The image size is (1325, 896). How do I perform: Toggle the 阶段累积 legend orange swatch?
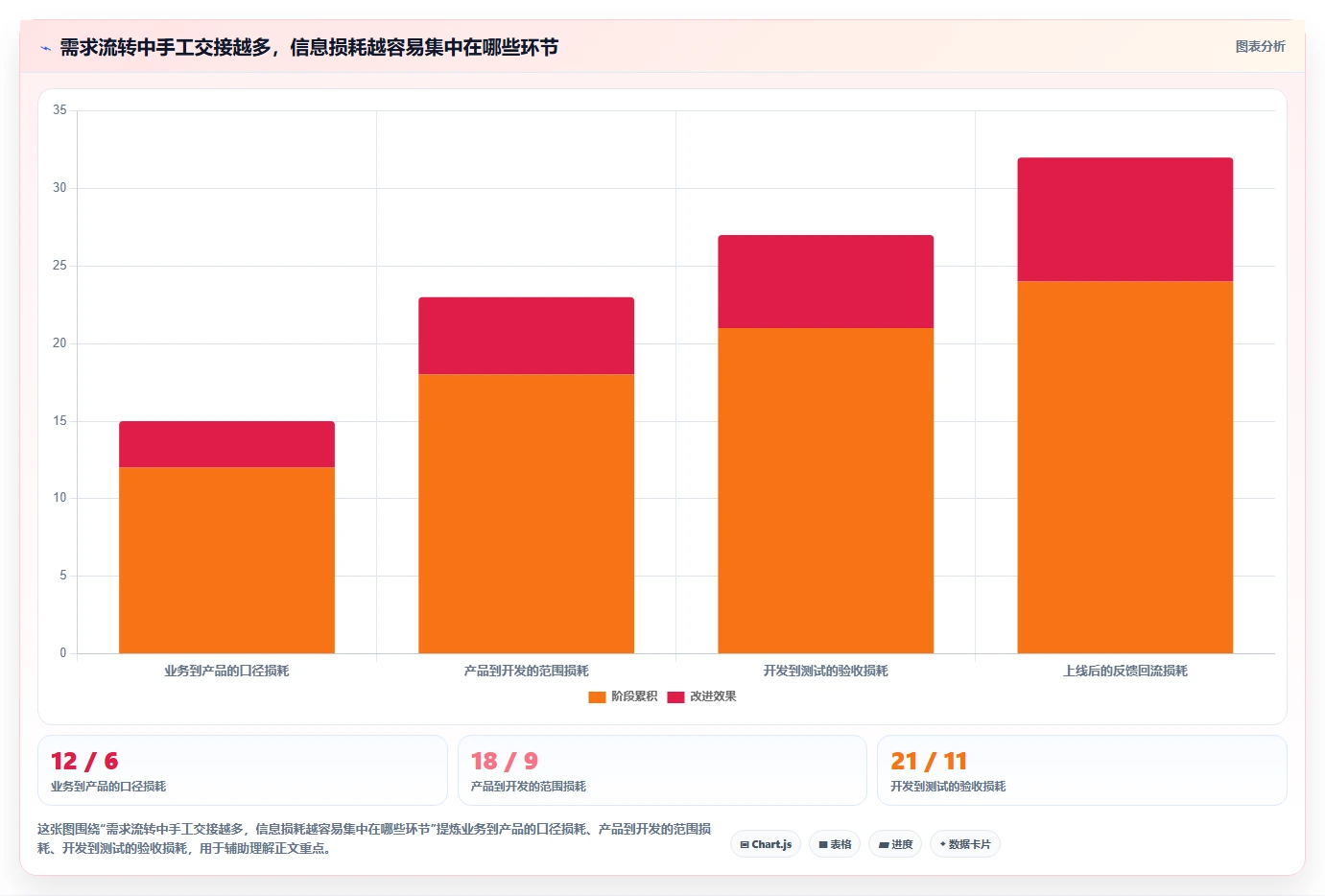pos(597,697)
